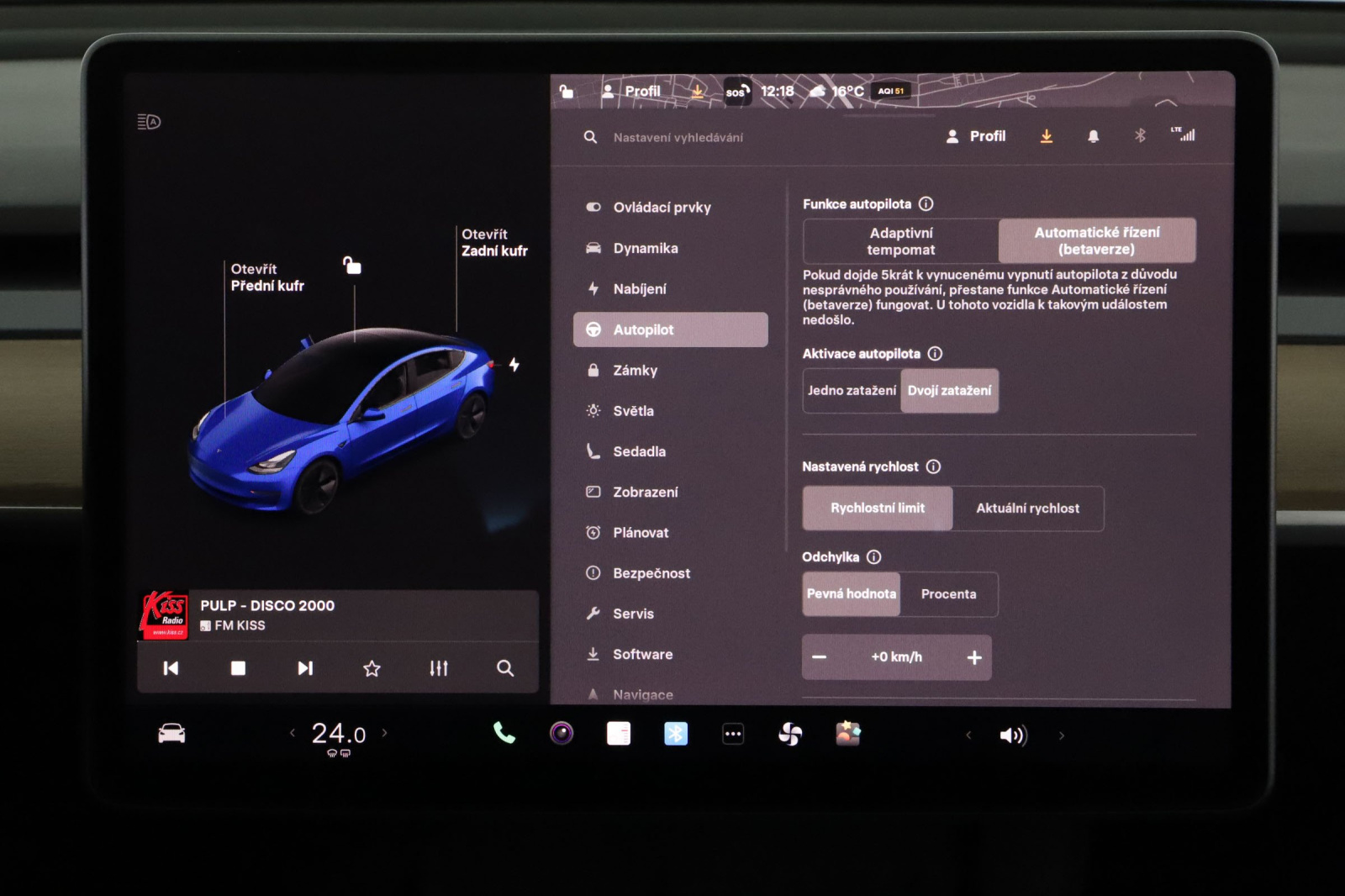Tap the car controls icon
Screen dimensions: 1345x896
[171, 734]
